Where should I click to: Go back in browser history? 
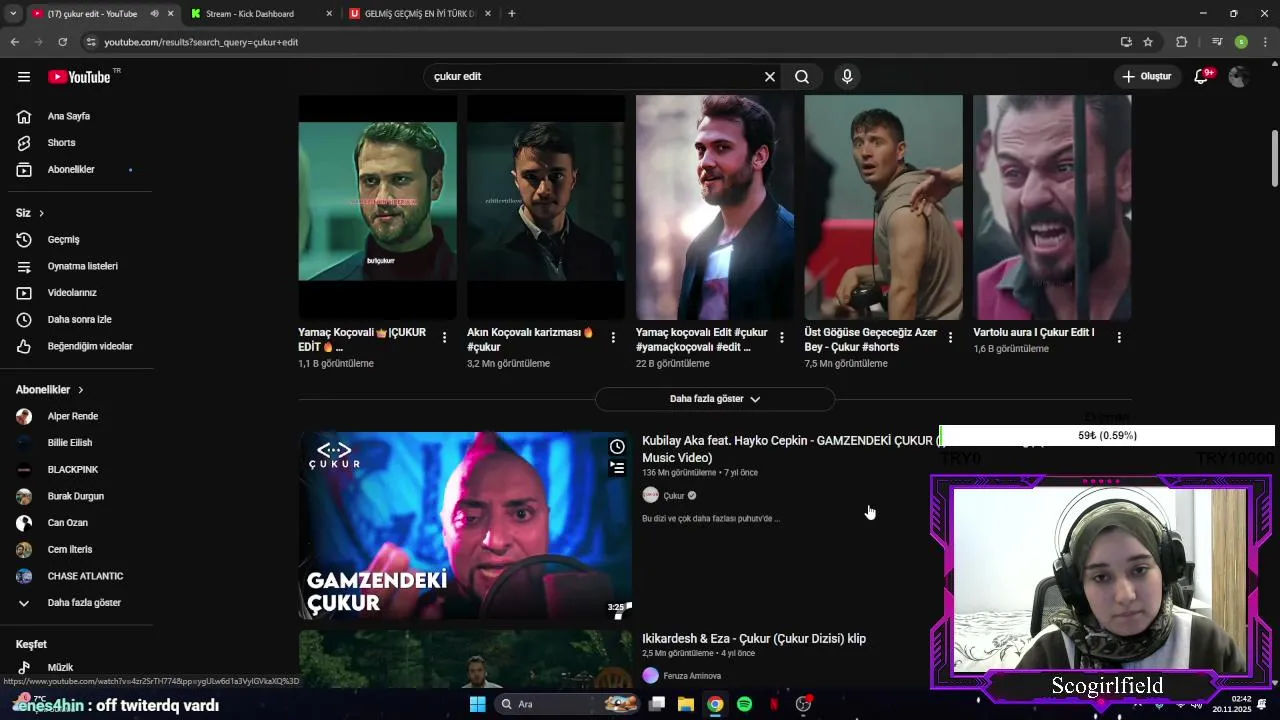click(x=14, y=42)
